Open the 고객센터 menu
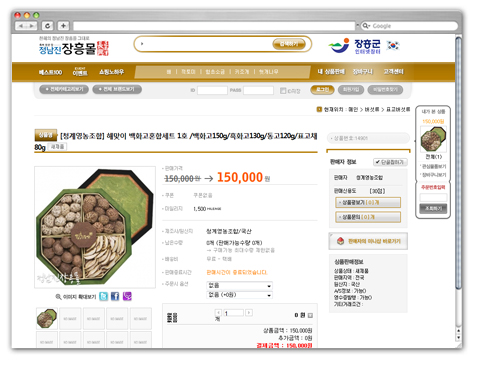Image resolution: width=485 pixels, height=373 pixels. coord(393,72)
